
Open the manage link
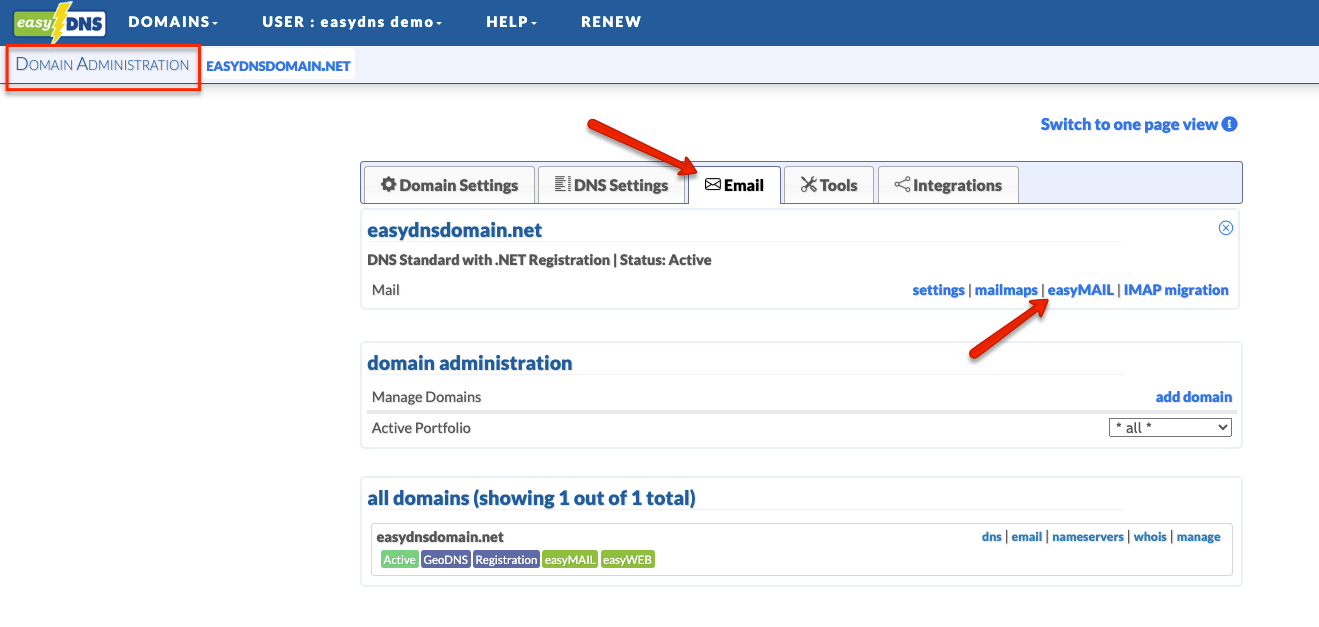pos(1199,537)
